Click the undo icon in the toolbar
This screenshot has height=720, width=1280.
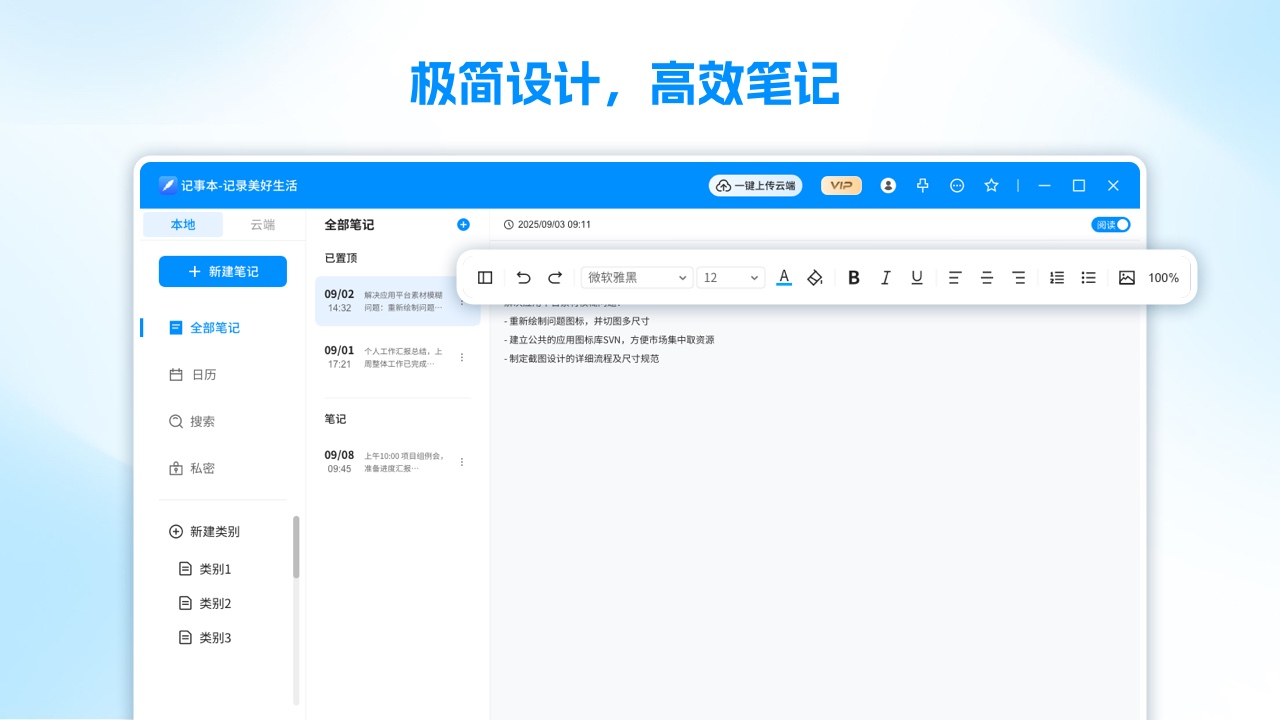click(x=523, y=277)
